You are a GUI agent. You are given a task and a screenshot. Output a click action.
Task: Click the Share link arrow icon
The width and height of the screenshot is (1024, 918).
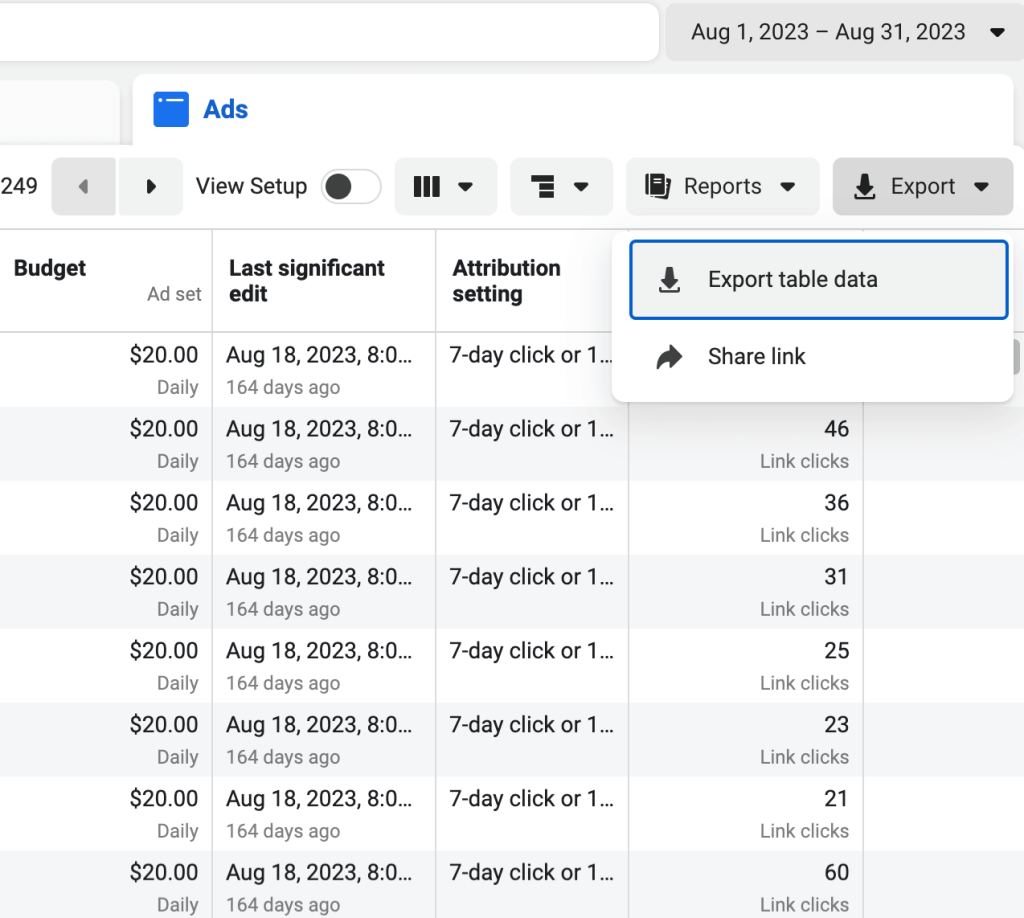(x=669, y=357)
